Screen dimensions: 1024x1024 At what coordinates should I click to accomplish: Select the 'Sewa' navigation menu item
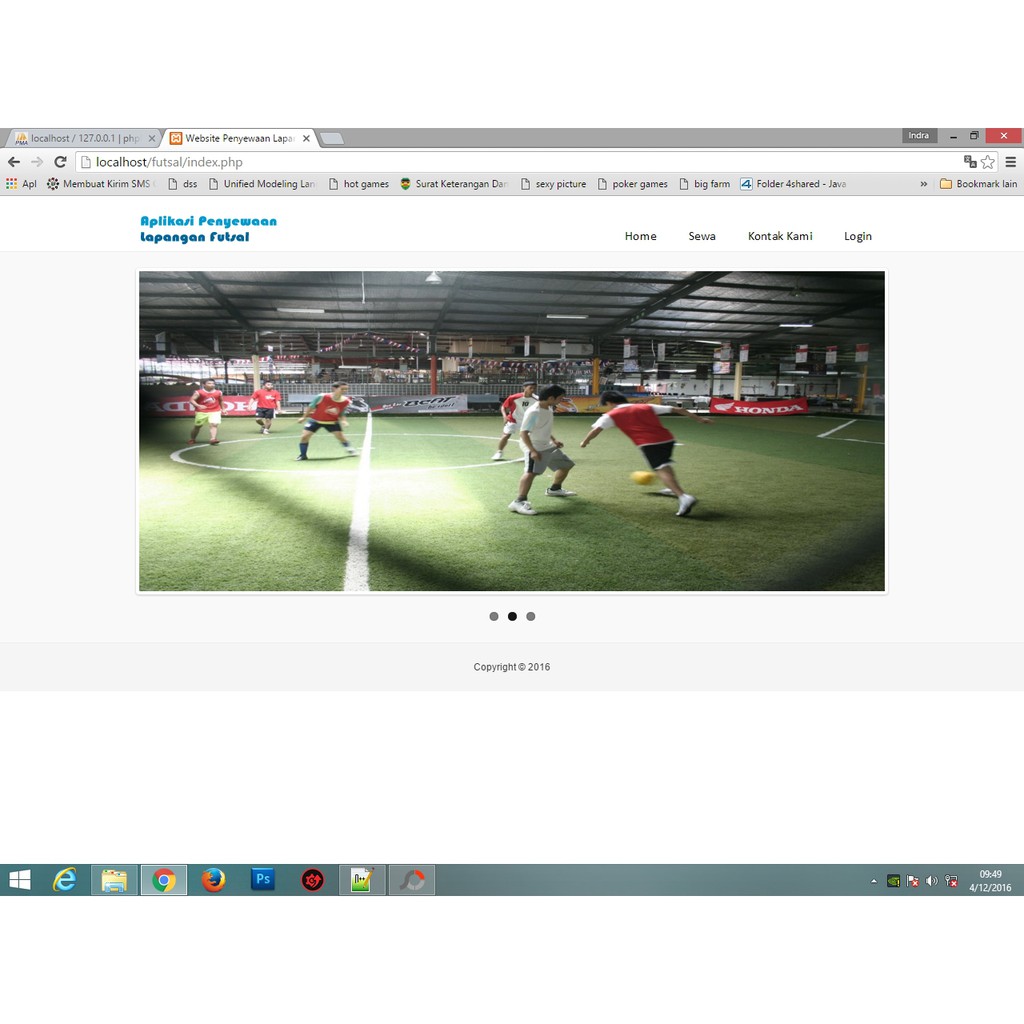(x=702, y=236)
